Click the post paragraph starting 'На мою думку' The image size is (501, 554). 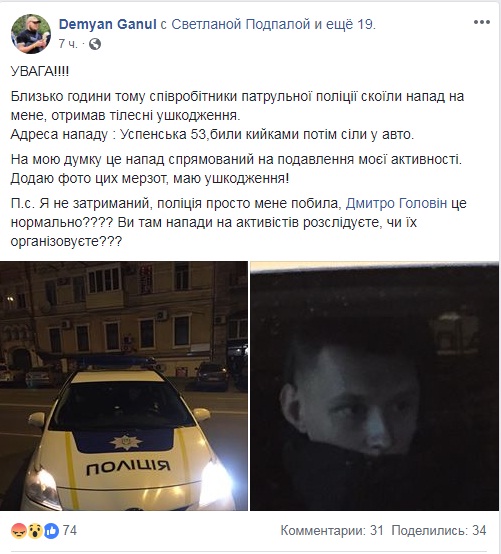[x=236, y=169]
